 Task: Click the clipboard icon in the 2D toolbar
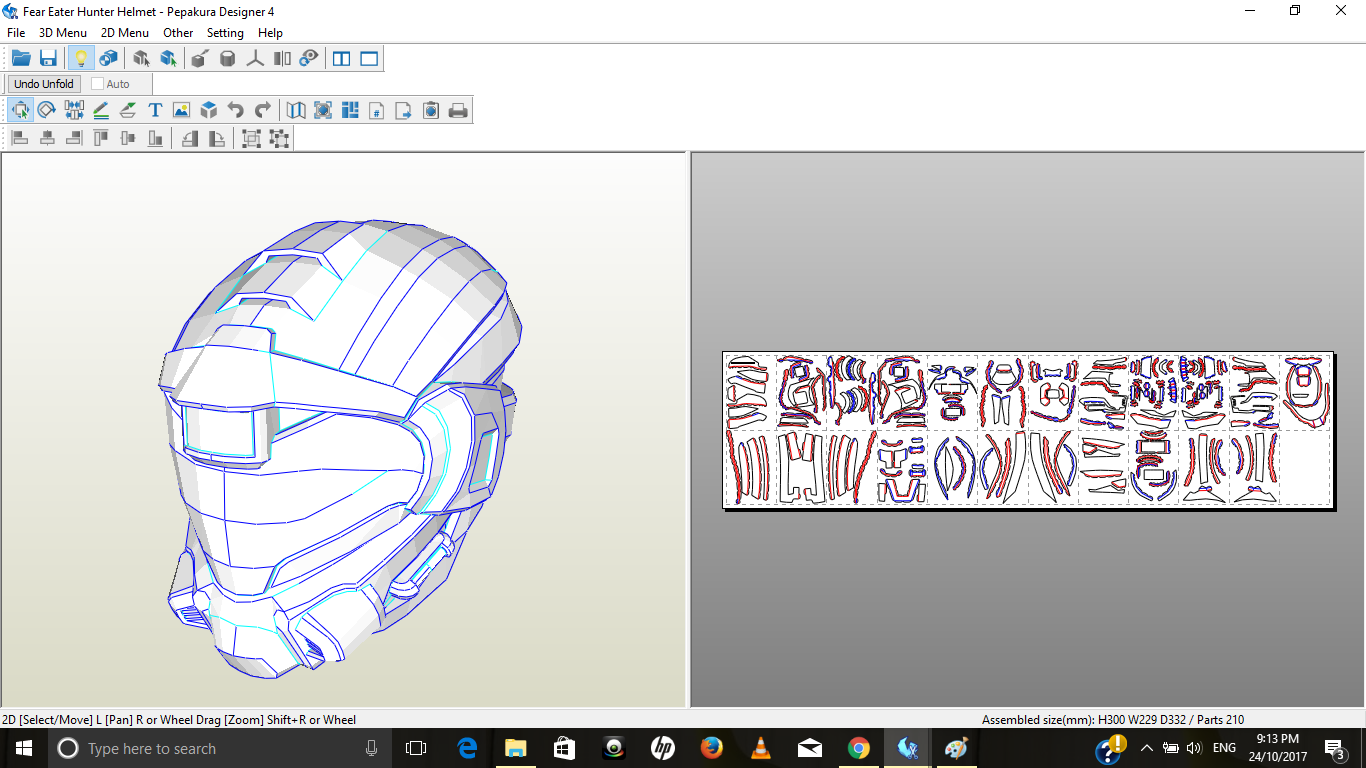(431, 110)
